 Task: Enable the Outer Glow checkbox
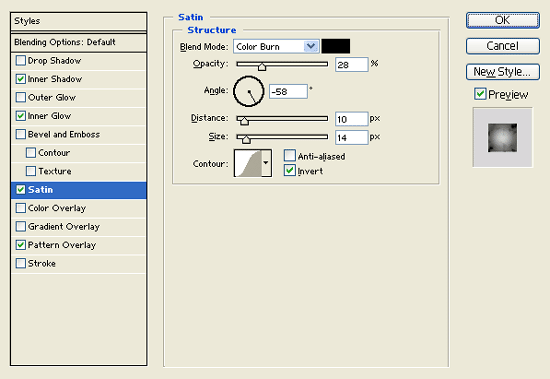tap(21, 97)
